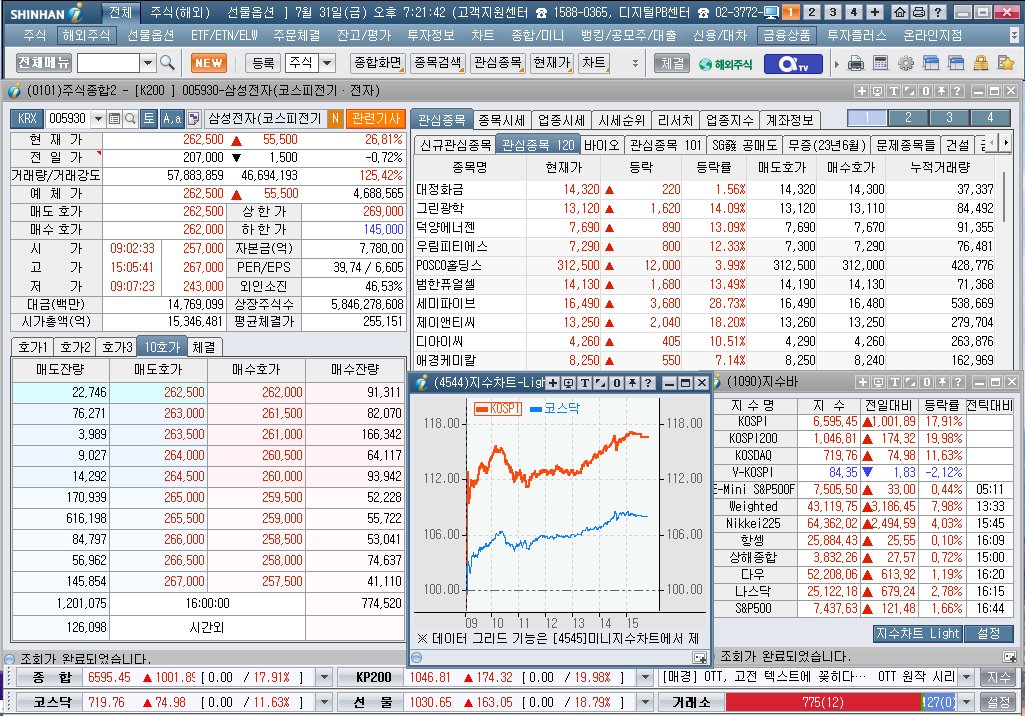Click the search magnifier beside the 전체메뉴 input
The width and height of the screenshot is (1025, 716).
point(167,63)
